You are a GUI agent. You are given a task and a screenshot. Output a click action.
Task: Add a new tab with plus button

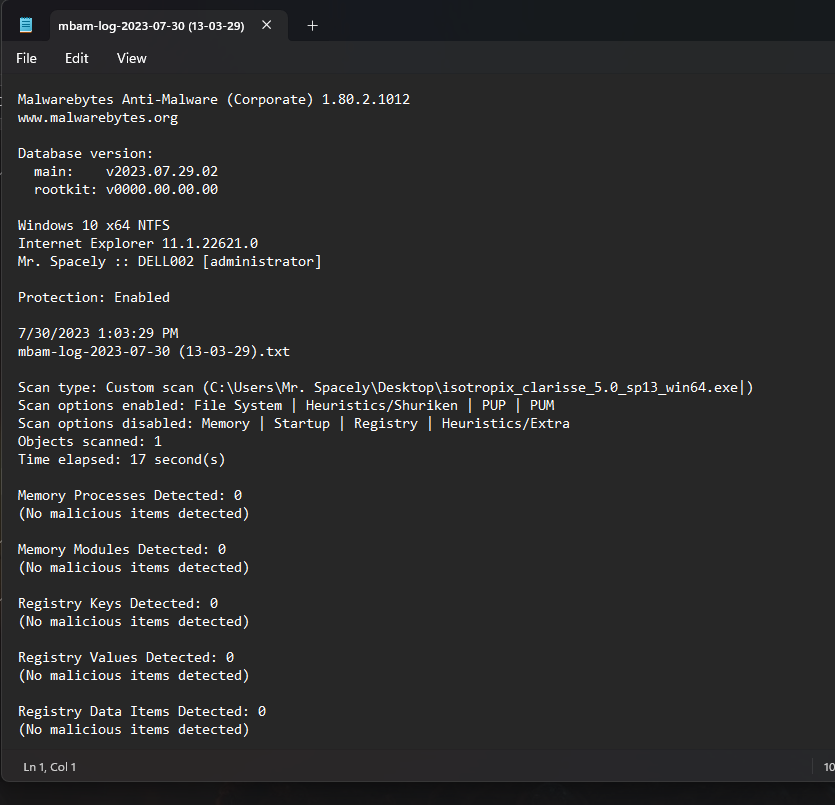point(313,26)
